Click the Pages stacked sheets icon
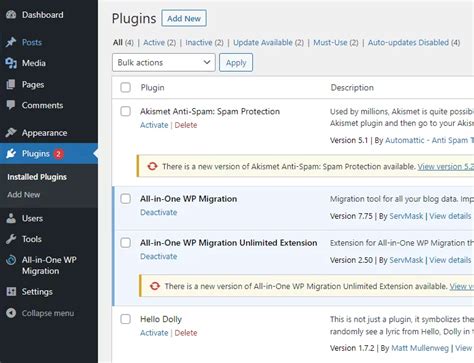The image size is (474, 363). 11,84
